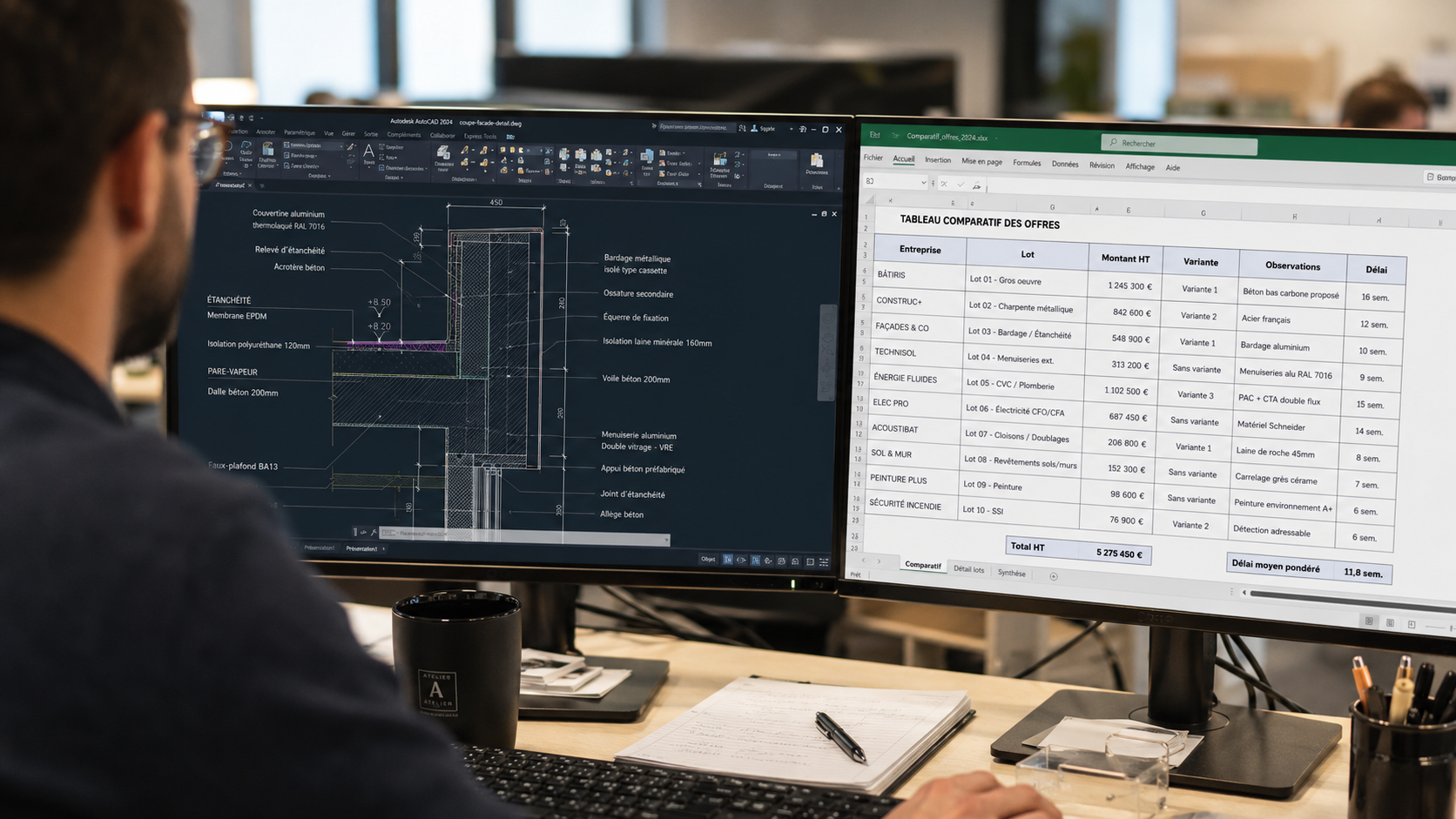Click the cell Lot 01 - Gros oeuvre
Screen dimensions: 1456x819
(x=1027, y=281)
